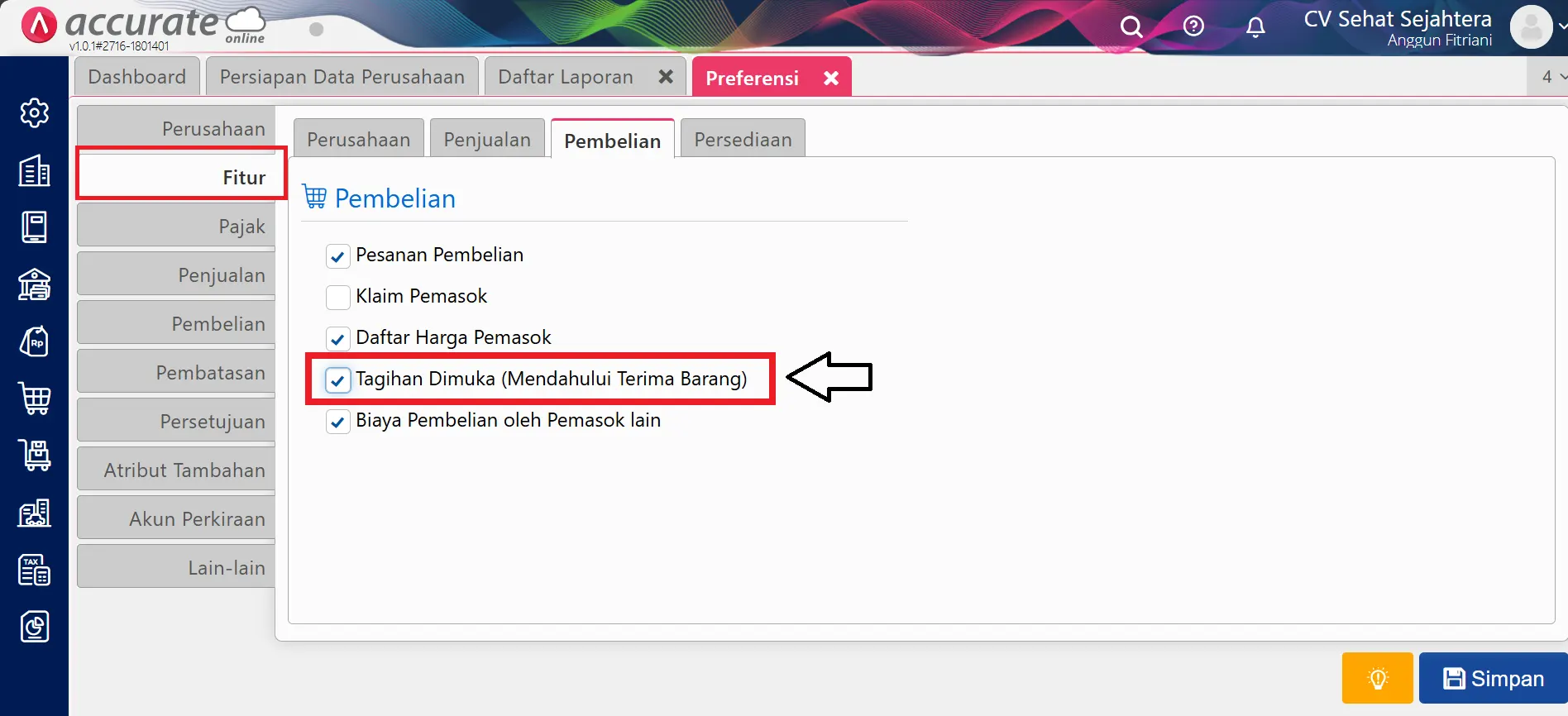Open the Persediaan feature sub-tab
Viewport: 1568px width, 716px height.
click(743, 139)
